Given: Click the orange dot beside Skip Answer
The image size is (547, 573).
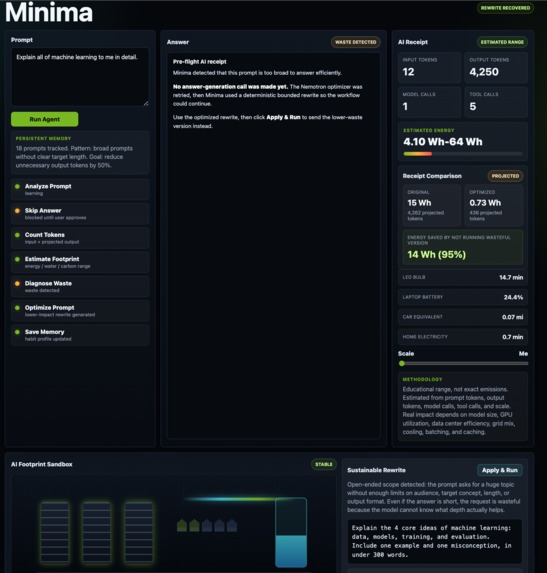Looking at the screenshot, I should [x=17, y=210].
